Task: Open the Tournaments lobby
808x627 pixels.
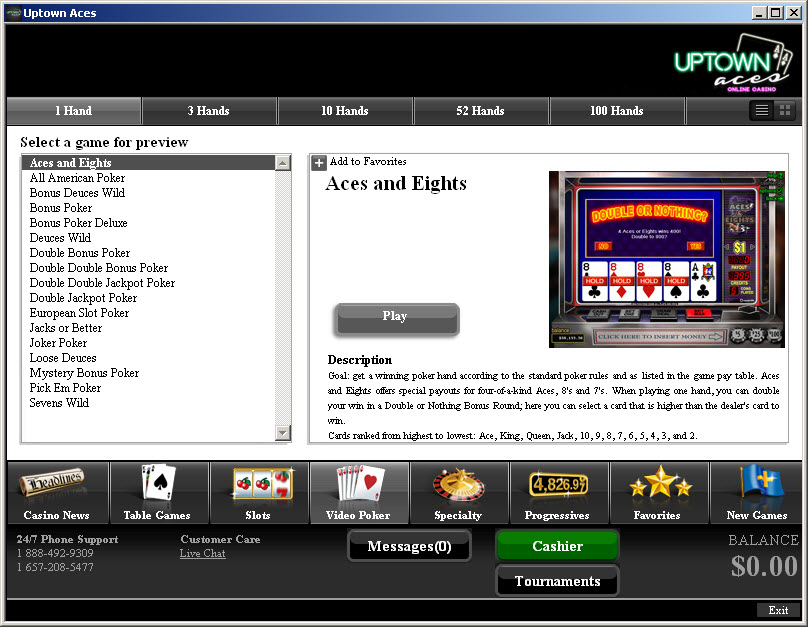Action: coord(557,581)
